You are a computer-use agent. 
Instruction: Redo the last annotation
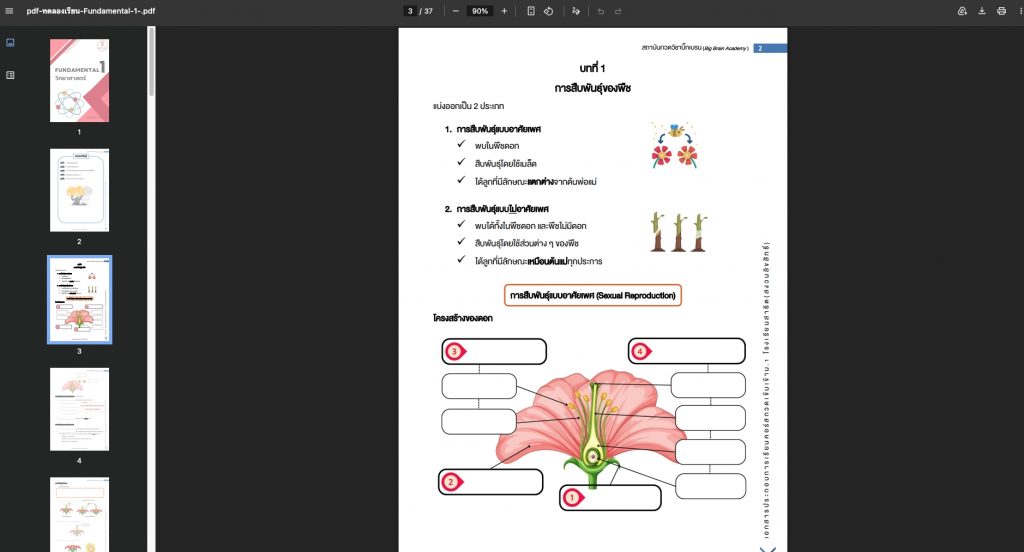click(618, 11)
